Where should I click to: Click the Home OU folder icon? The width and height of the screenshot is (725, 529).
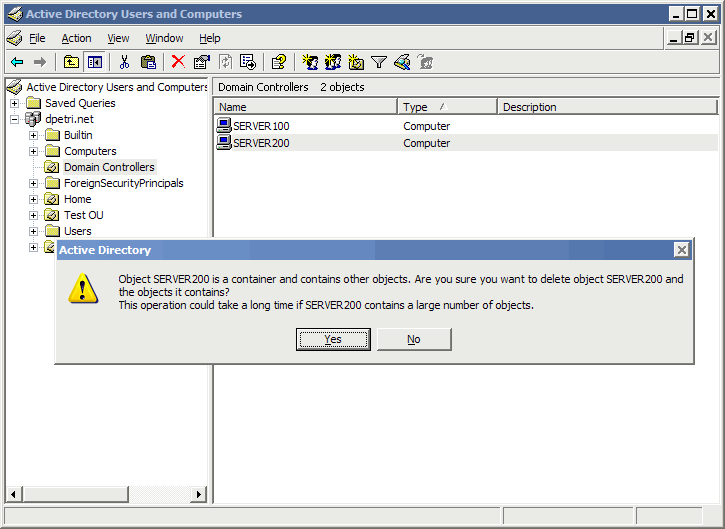(x=52, y=199)
